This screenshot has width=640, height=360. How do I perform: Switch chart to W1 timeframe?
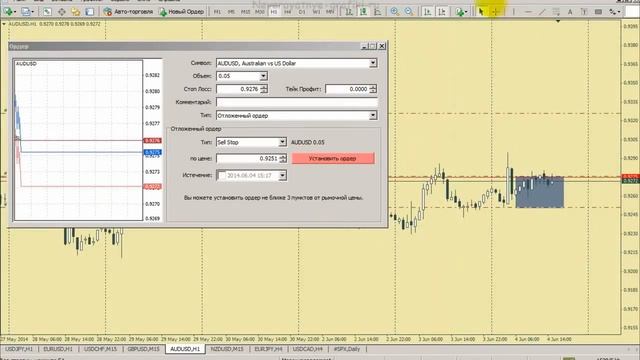316,12
